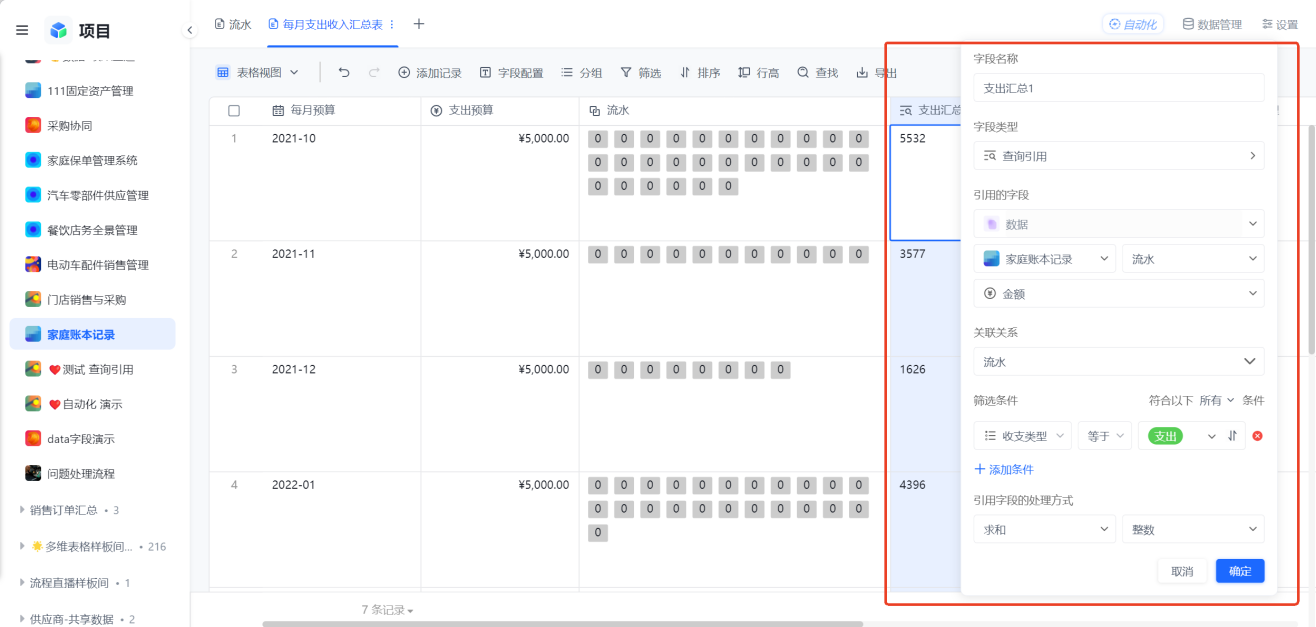Viewport: 1316px width, 627px height.
Task: Add a new sheet tab with plus icon
Action: (x=419, y=24)
